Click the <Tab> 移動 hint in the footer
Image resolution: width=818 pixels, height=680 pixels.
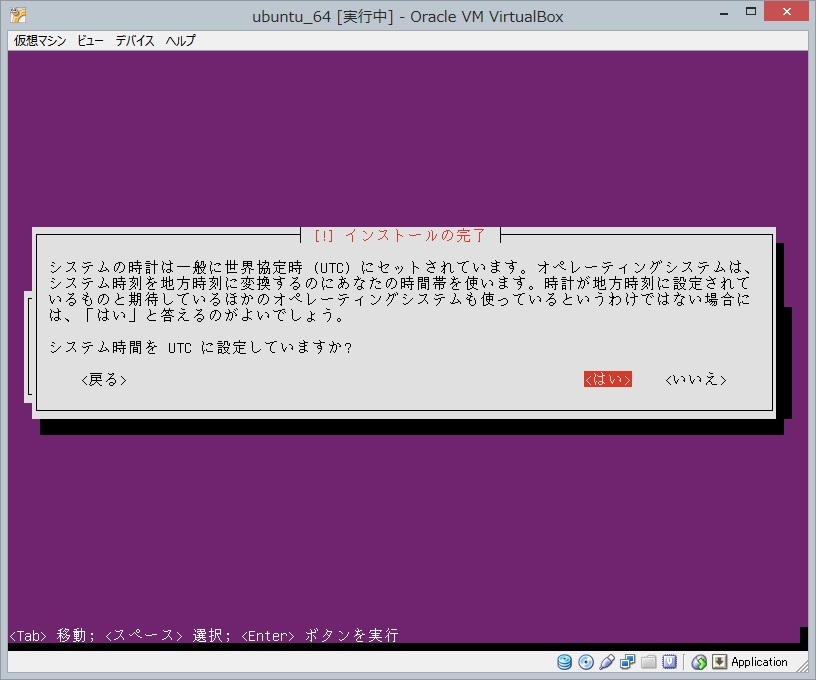52,636
